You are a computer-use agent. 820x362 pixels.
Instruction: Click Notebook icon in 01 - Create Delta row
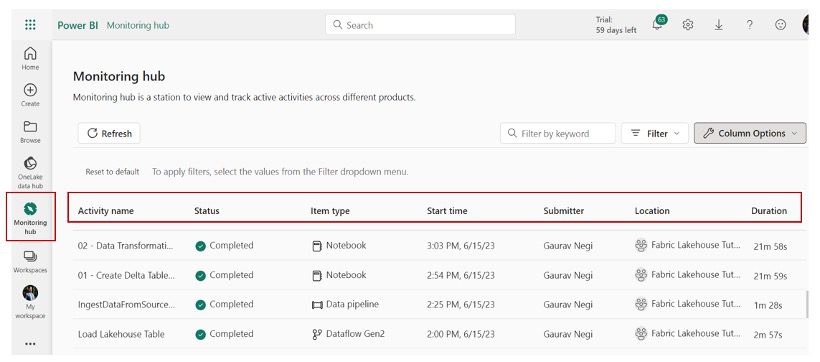(316, 276)
